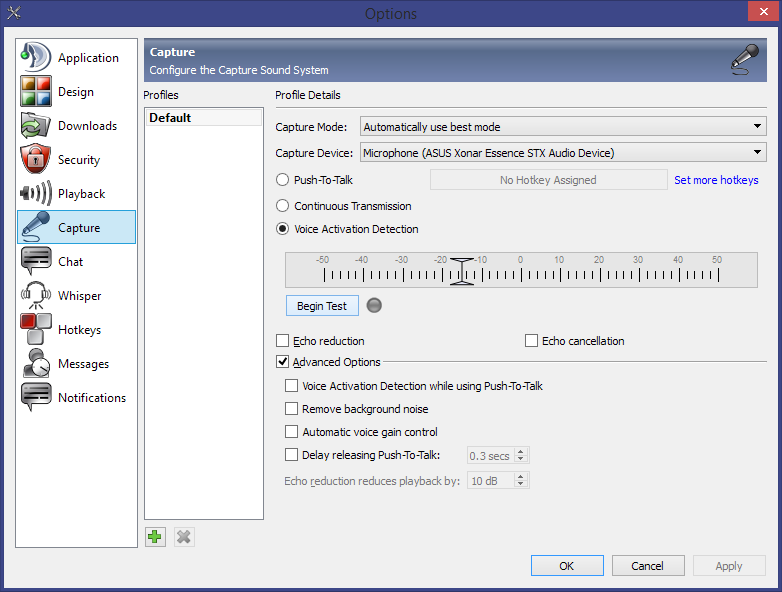
Task: Select the Default profile entry
Action: tap(171, 118)
